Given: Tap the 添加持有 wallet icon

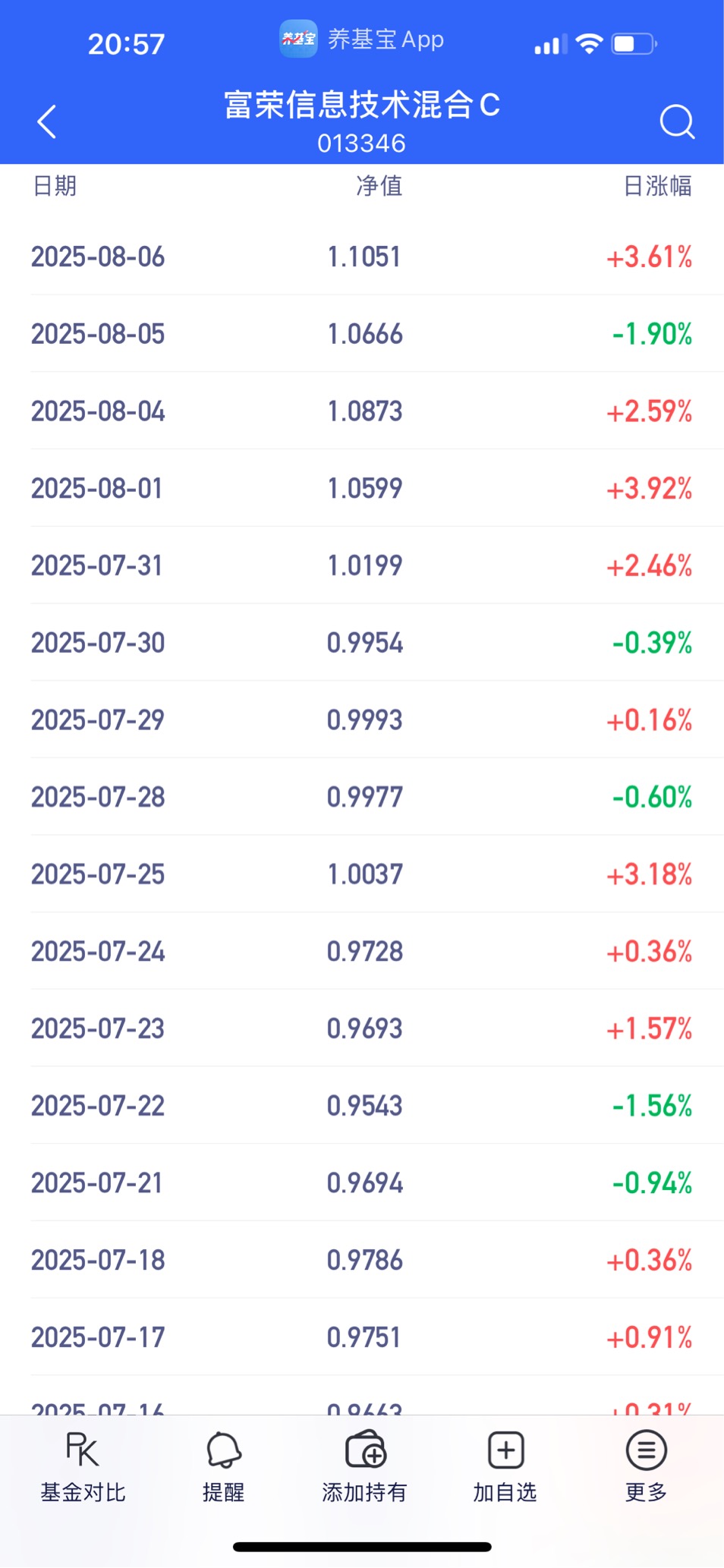Looking at the screenshot, I should (x=365, y=1450).
